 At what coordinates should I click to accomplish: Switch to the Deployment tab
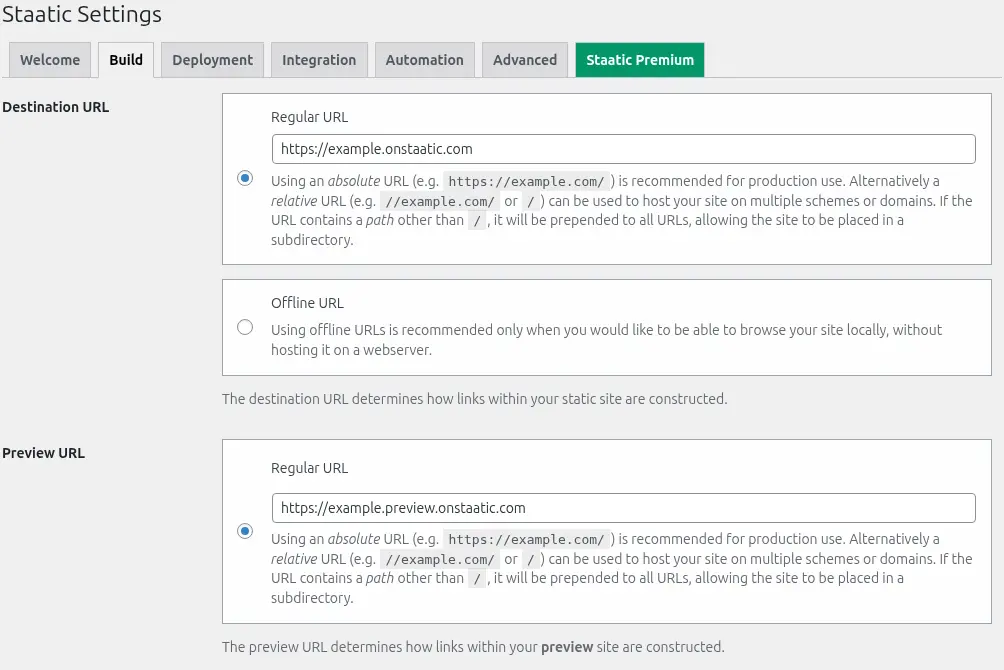coord(213,60)
